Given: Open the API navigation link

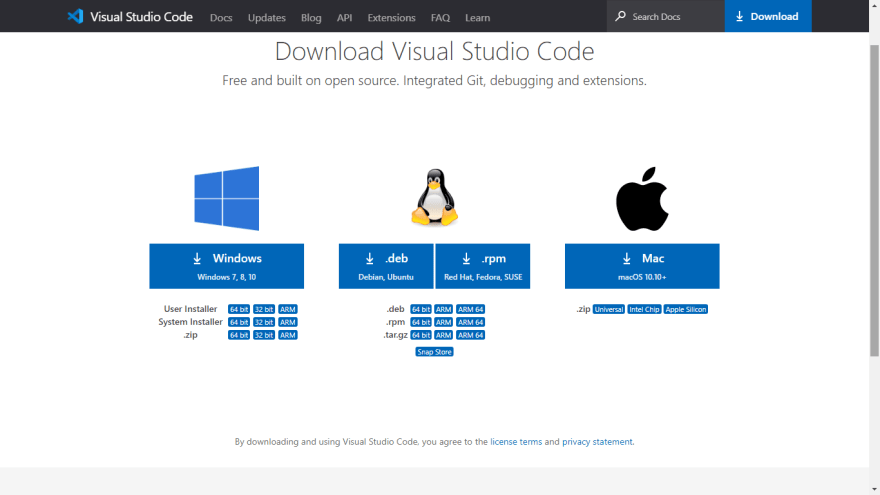Looking at the screenshot, I should 345,17.
